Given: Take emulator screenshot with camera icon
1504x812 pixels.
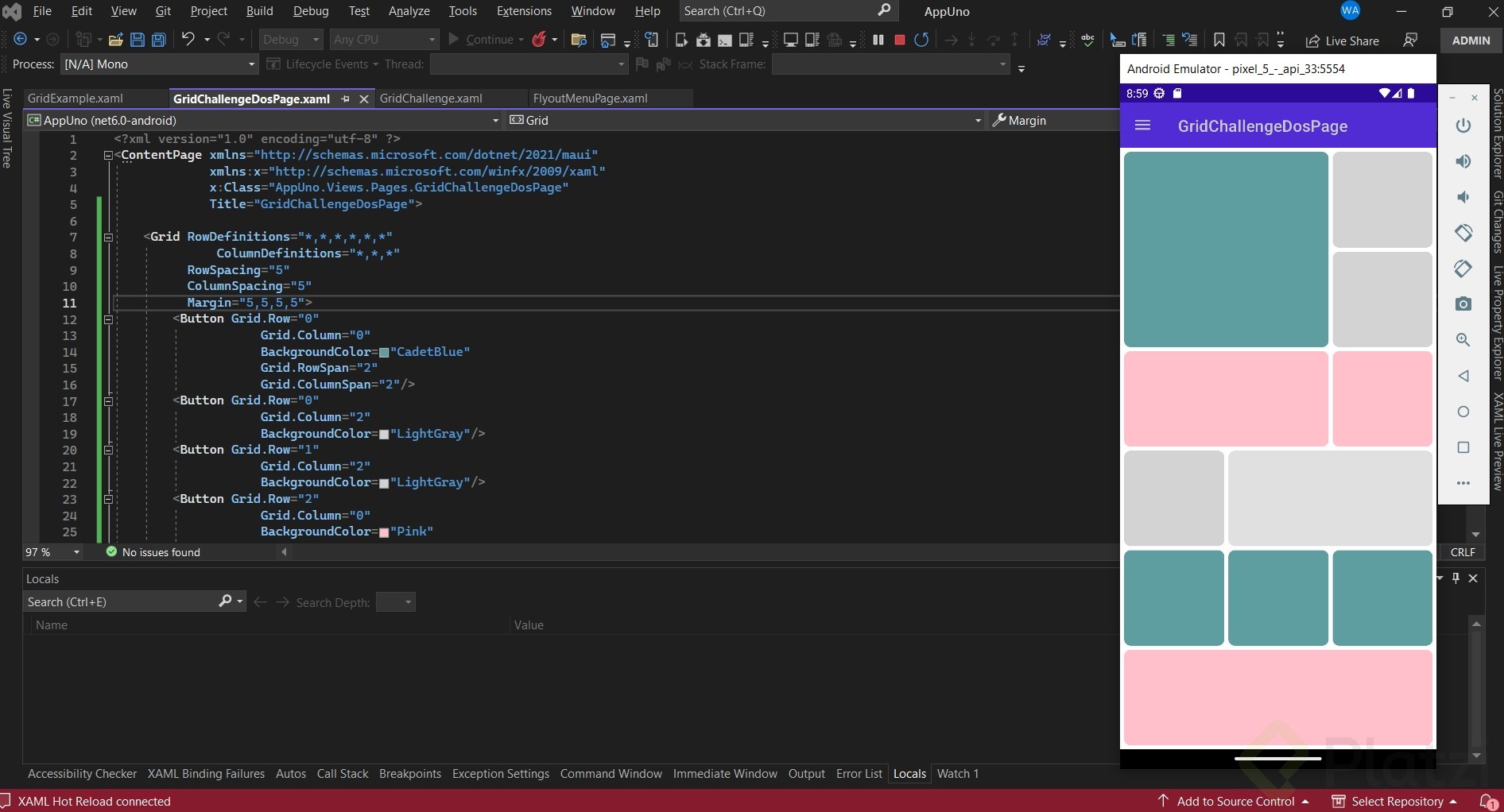Looking at the screenshot, I should (x=1463, y=304).
